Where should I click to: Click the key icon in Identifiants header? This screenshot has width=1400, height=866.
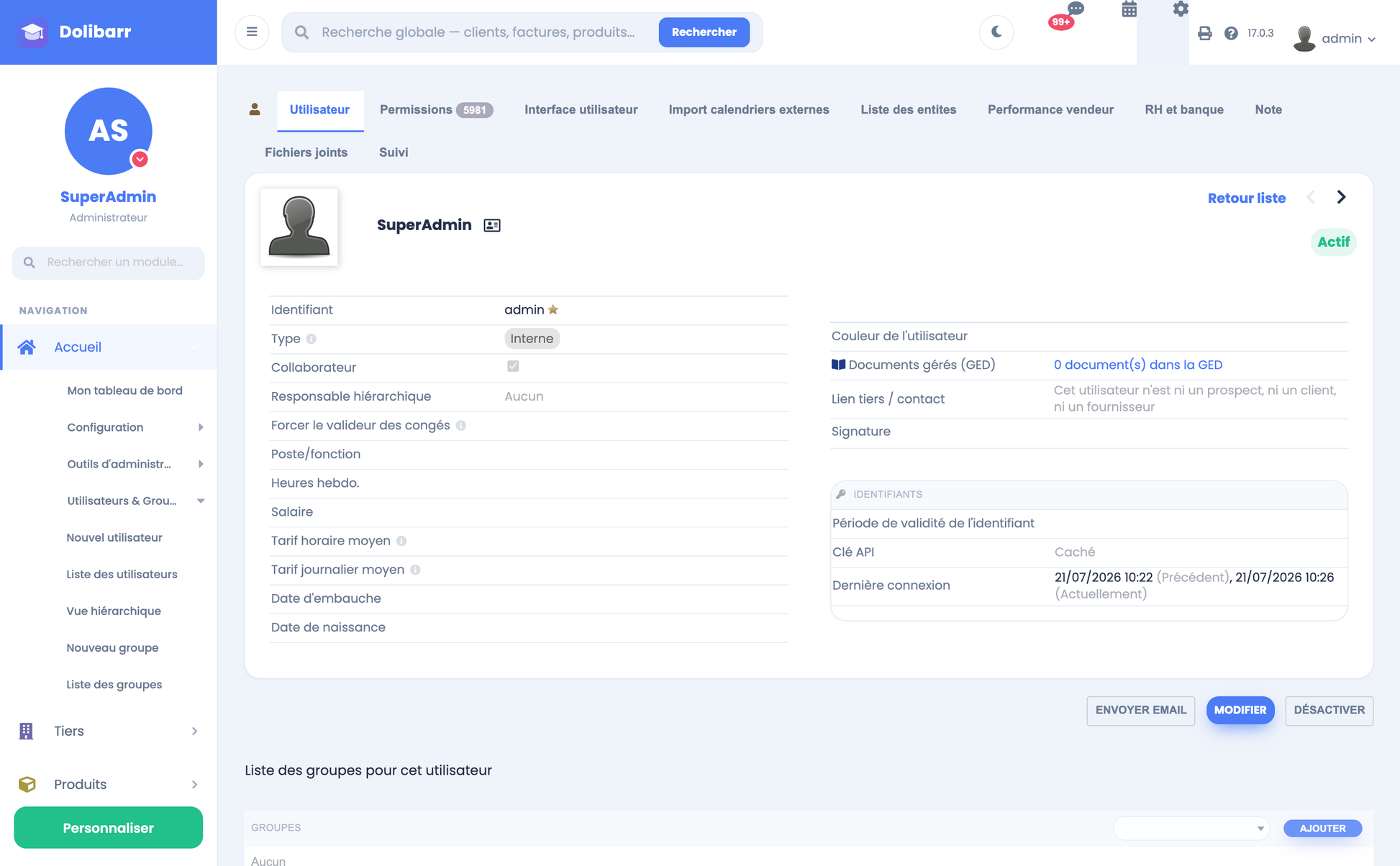click(x=841, y=494)
